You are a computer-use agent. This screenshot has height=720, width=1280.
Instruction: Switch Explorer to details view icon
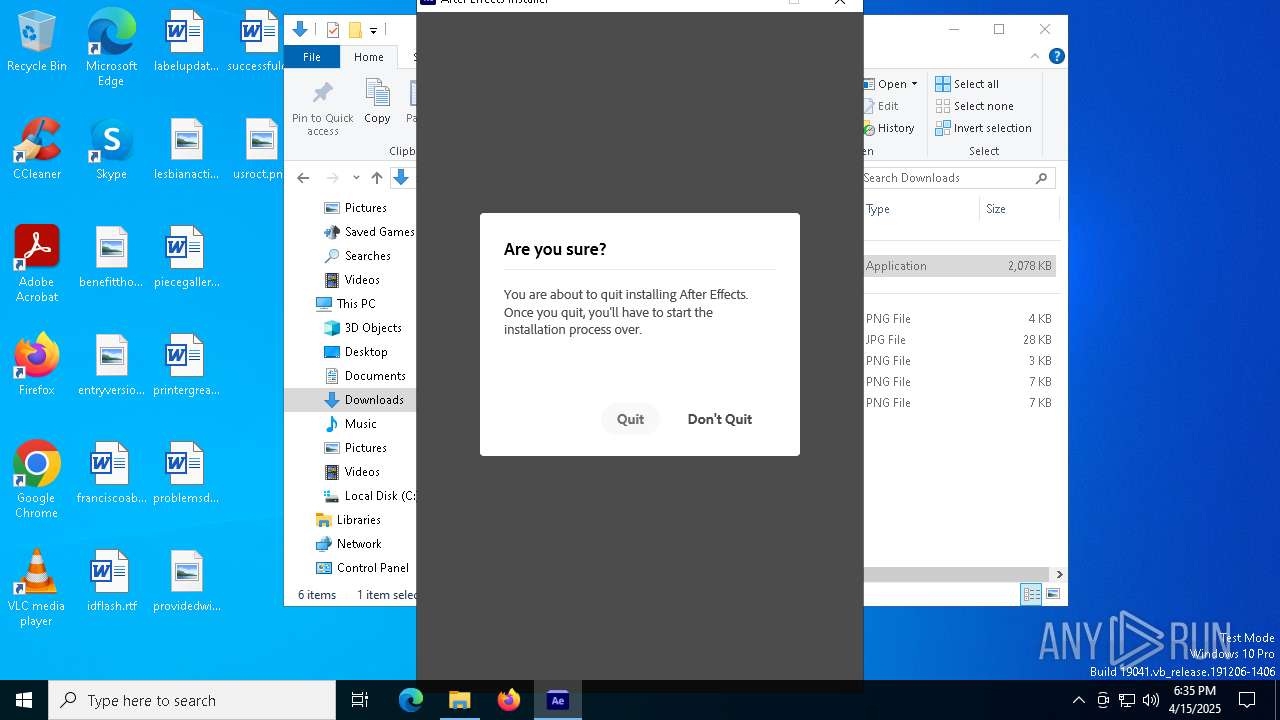point(1031,594)
